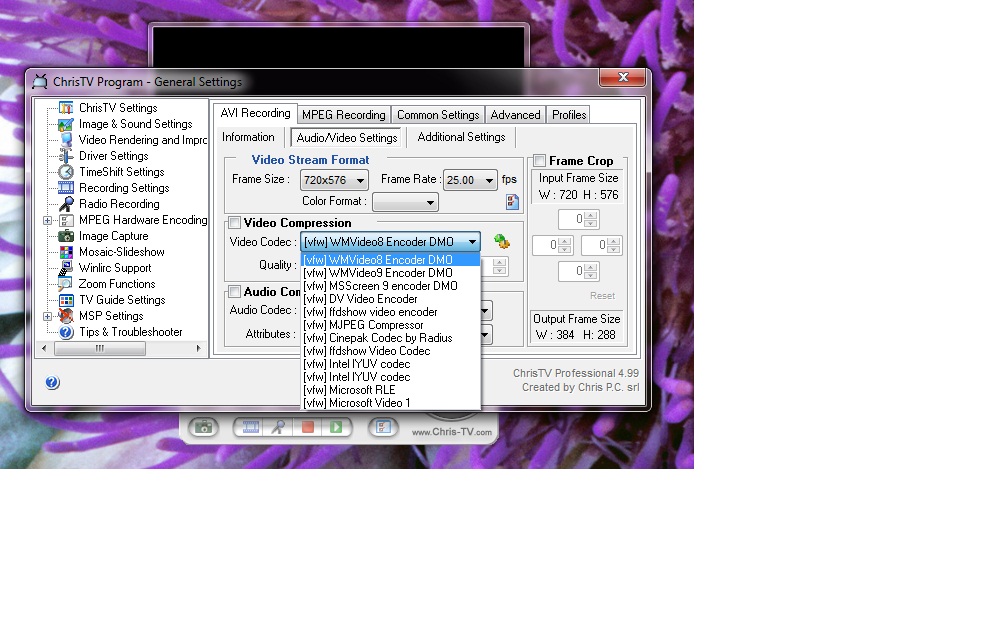
Task: Close the General Settings dialog
Action: pos(622,77)
